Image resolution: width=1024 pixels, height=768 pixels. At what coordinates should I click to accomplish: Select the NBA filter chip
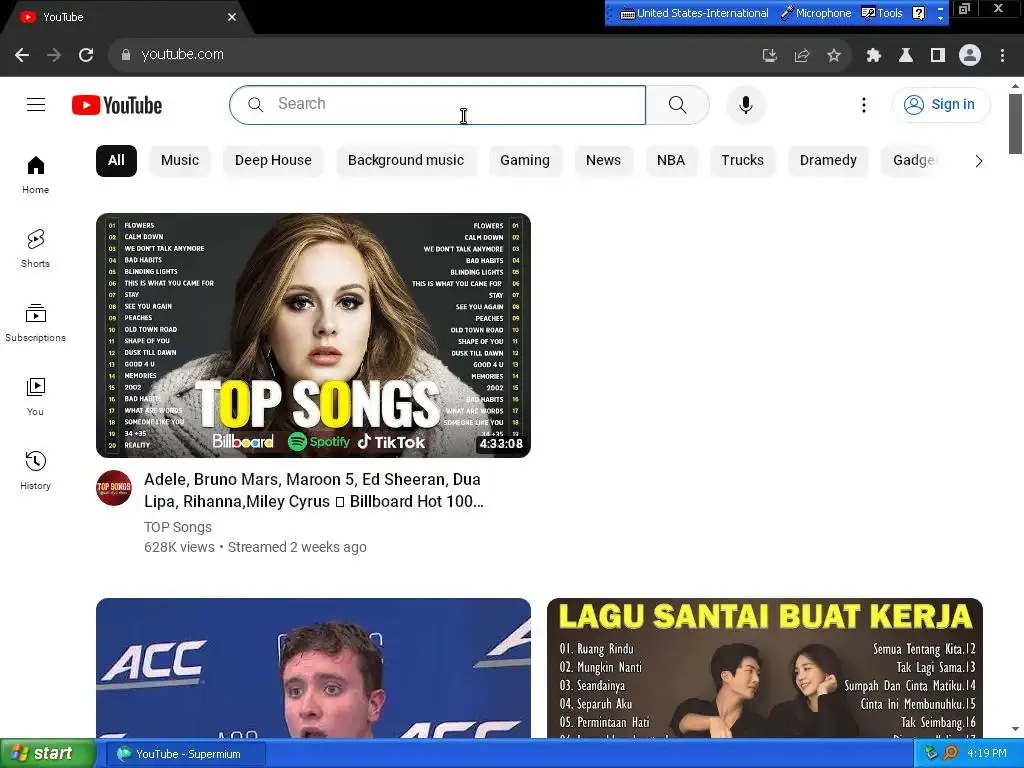click(671, 161)
